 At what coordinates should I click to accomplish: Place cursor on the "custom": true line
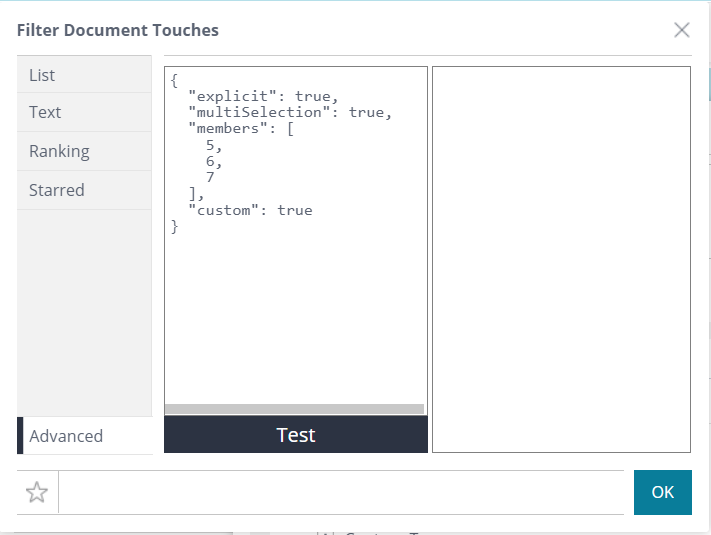250,210
